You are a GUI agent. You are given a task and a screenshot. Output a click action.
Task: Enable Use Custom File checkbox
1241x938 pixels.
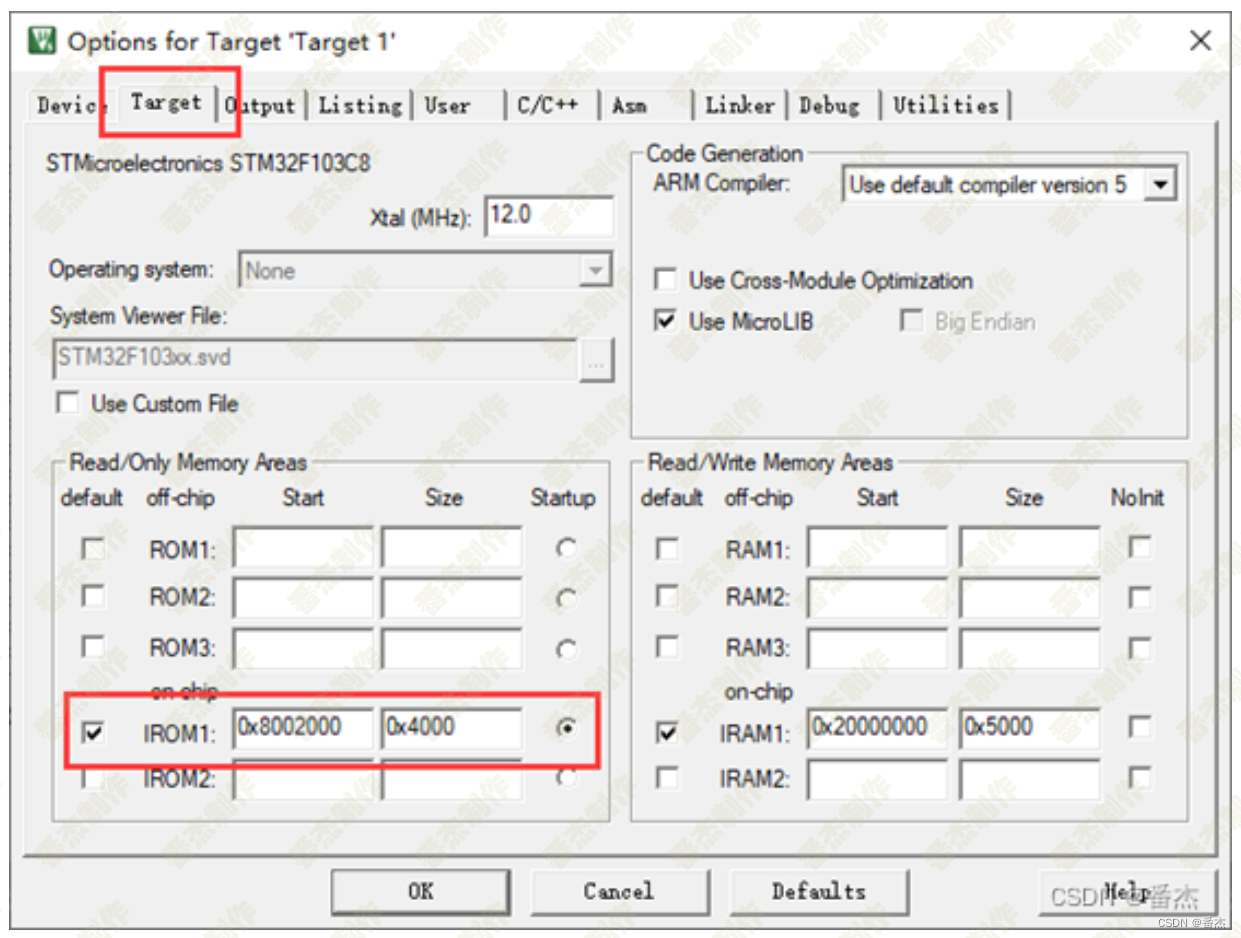coord(68,403)
